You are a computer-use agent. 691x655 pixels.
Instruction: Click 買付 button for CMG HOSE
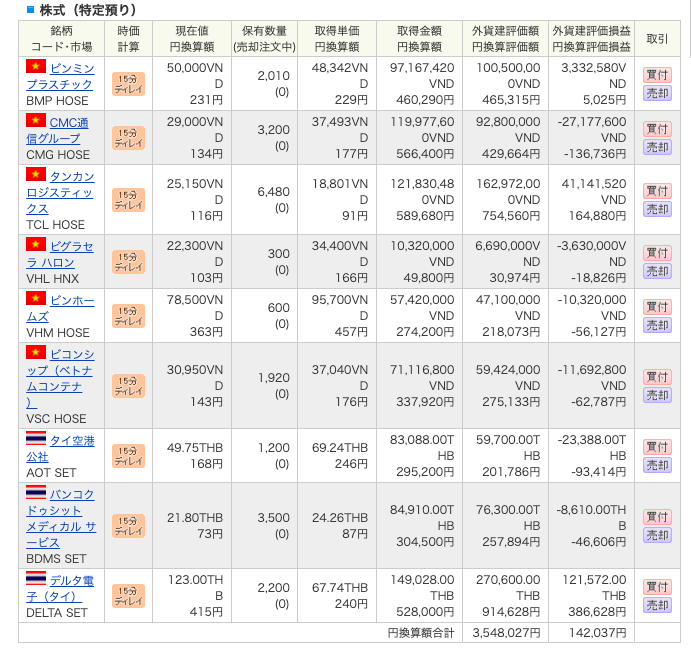(x=657, y=129)
